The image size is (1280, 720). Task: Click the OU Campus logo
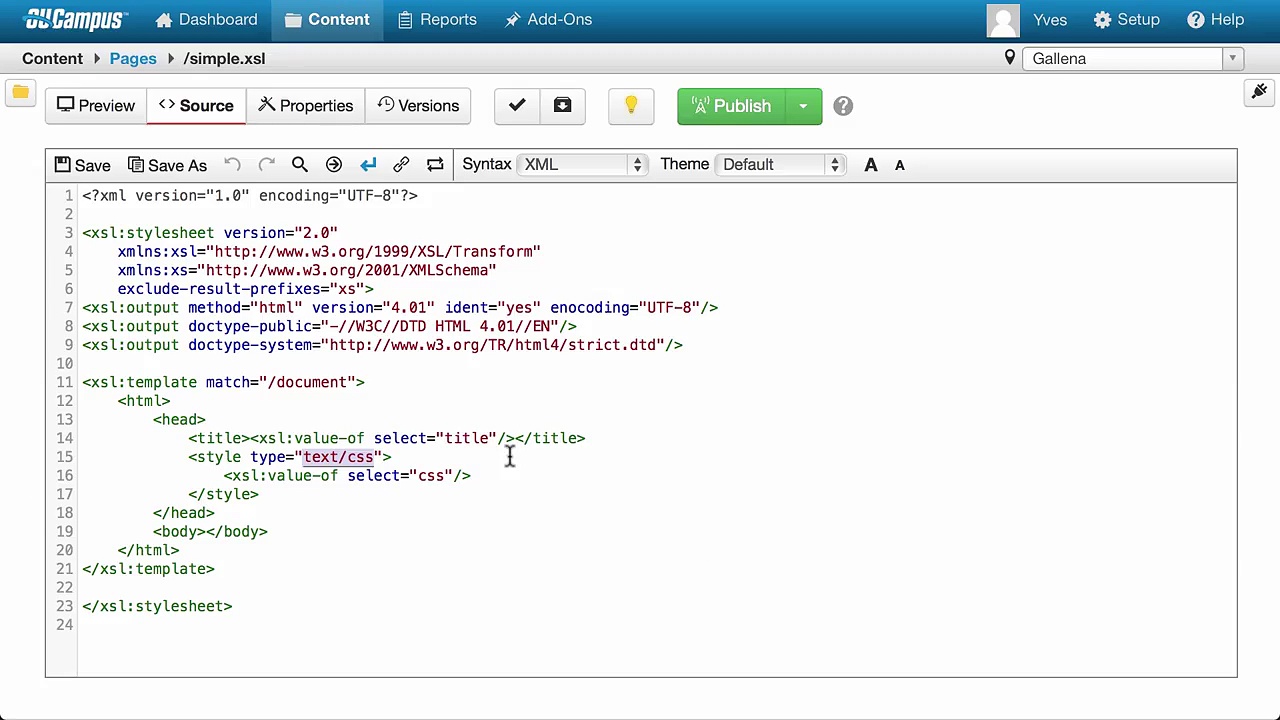click(x=75, y=20)
